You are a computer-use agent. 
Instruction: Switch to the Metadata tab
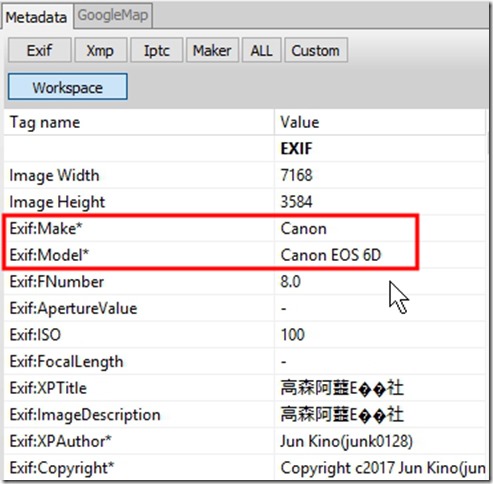point(37,17)
